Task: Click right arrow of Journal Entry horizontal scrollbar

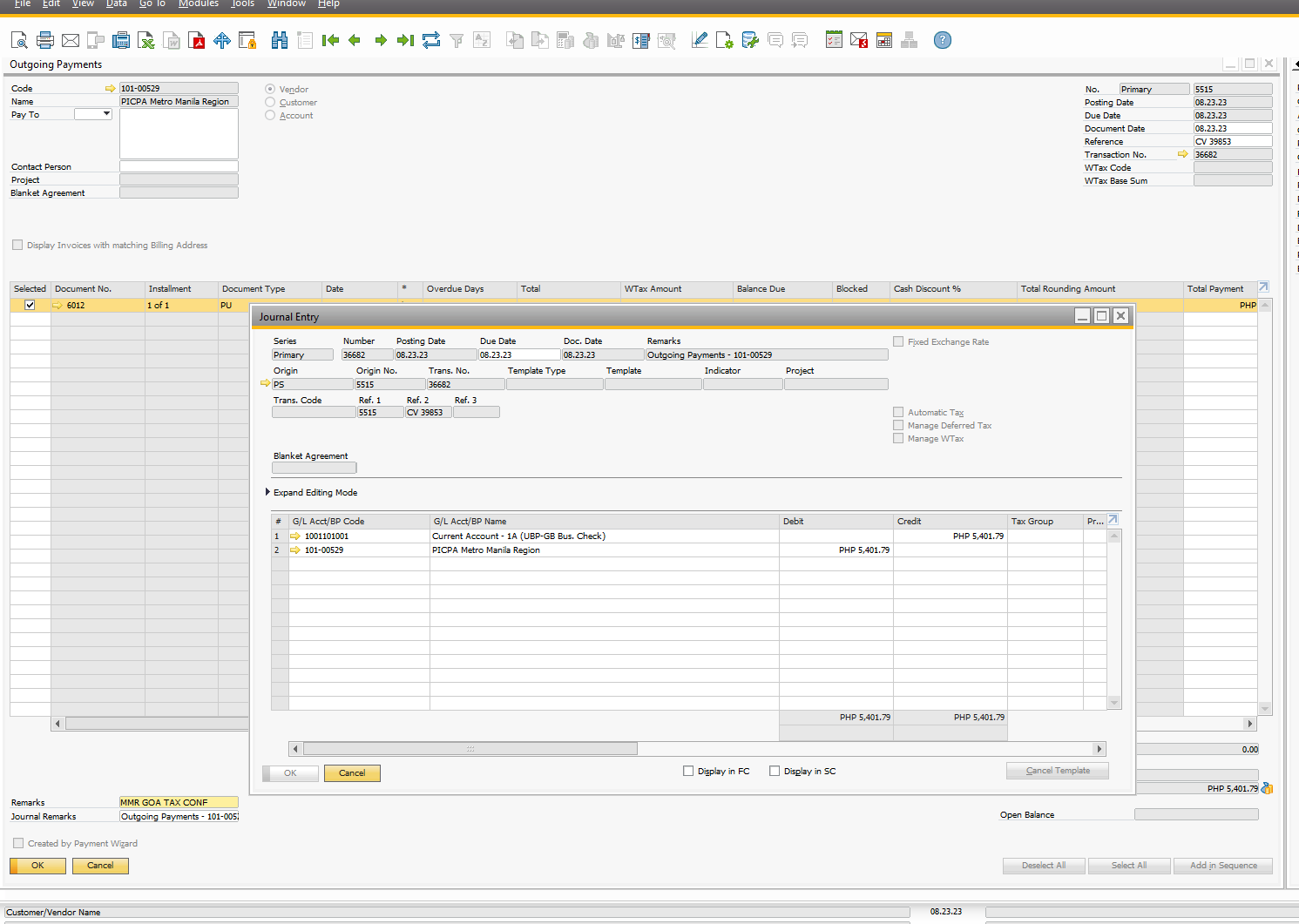Action: point(1099,749)
